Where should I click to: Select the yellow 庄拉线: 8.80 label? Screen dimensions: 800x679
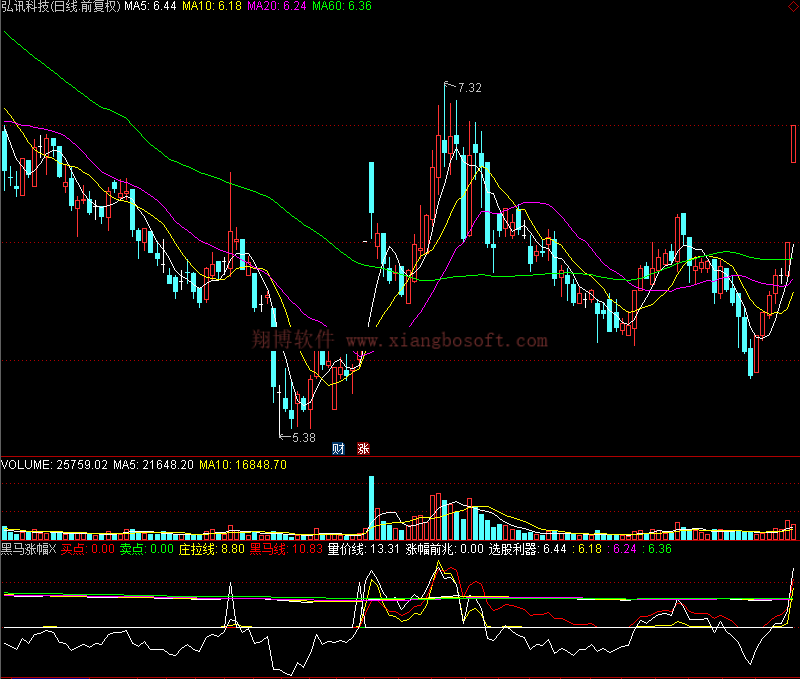pyautogui.click(x=211, y=548)
